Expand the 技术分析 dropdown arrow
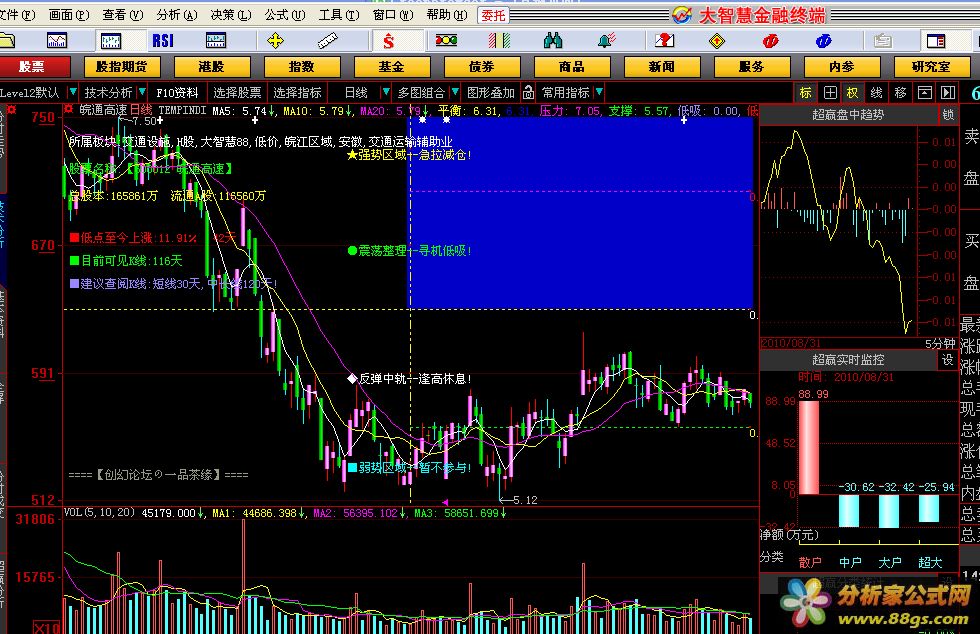This screenshot has height=634, width=980. [142, 93]
